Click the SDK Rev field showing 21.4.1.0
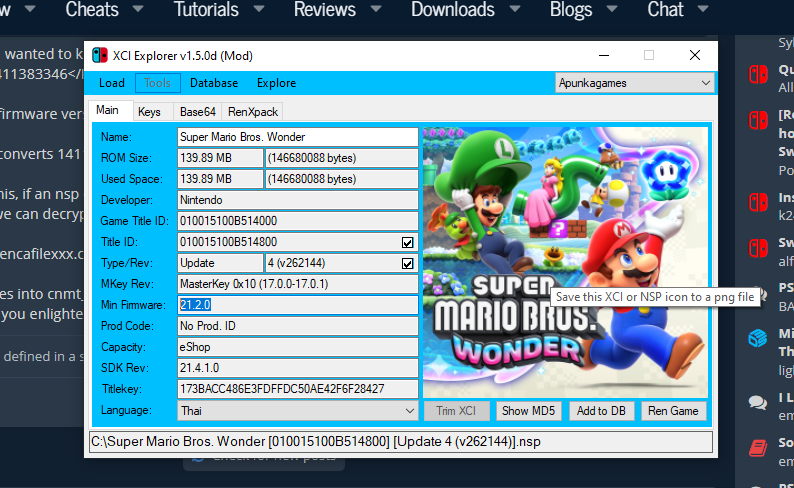The height and width of the screenshot is (488, 794). coord(298,368)
